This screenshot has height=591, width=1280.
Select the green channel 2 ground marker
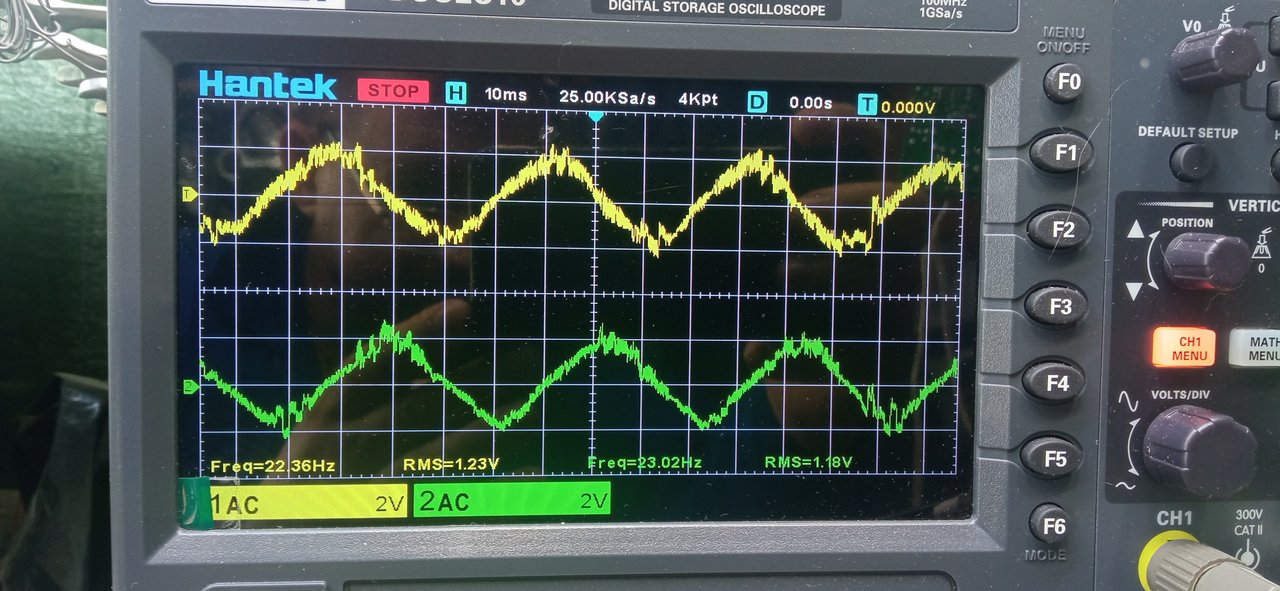pos(188,385)
